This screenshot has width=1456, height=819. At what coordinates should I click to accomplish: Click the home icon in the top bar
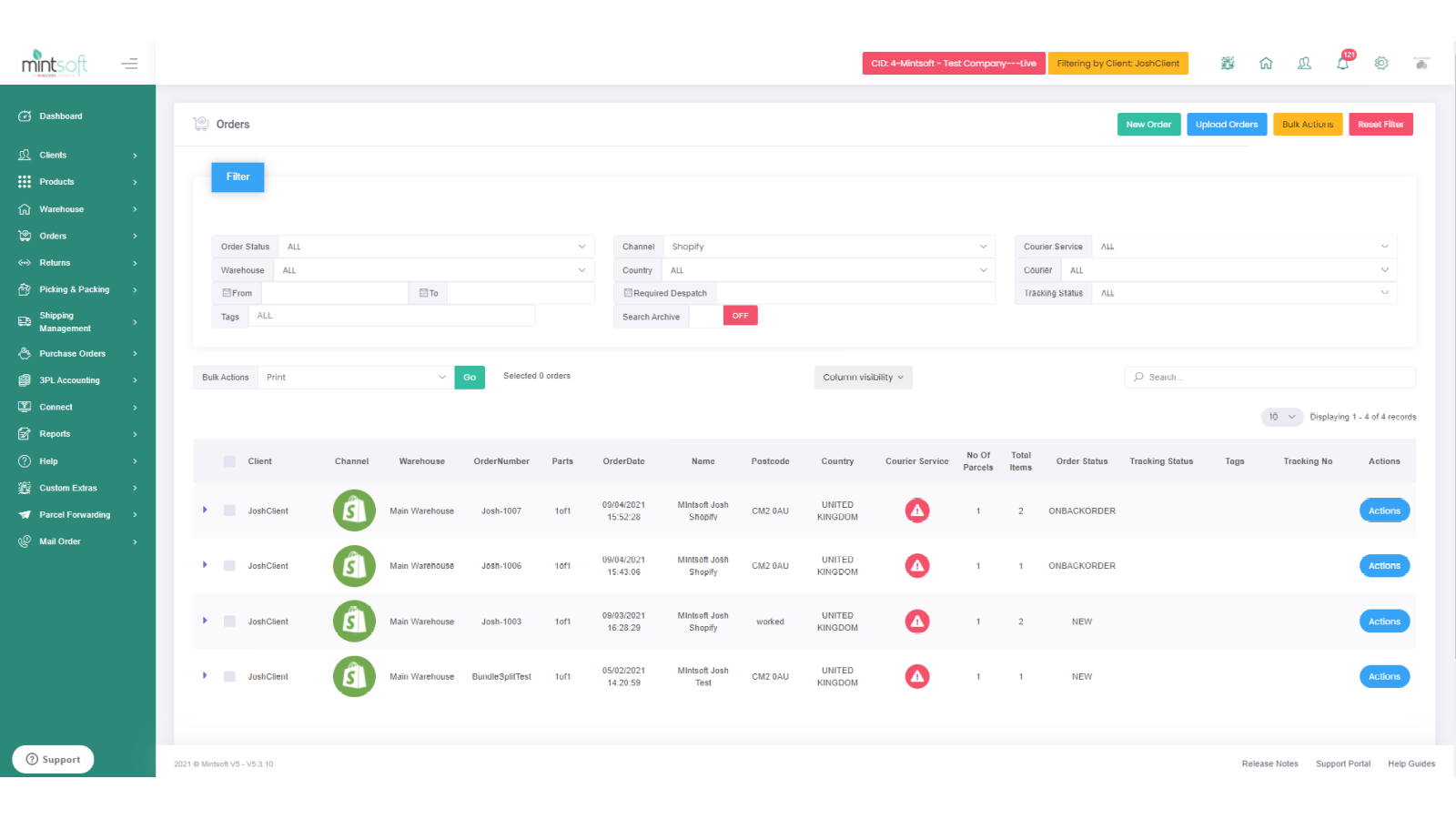1266,63
